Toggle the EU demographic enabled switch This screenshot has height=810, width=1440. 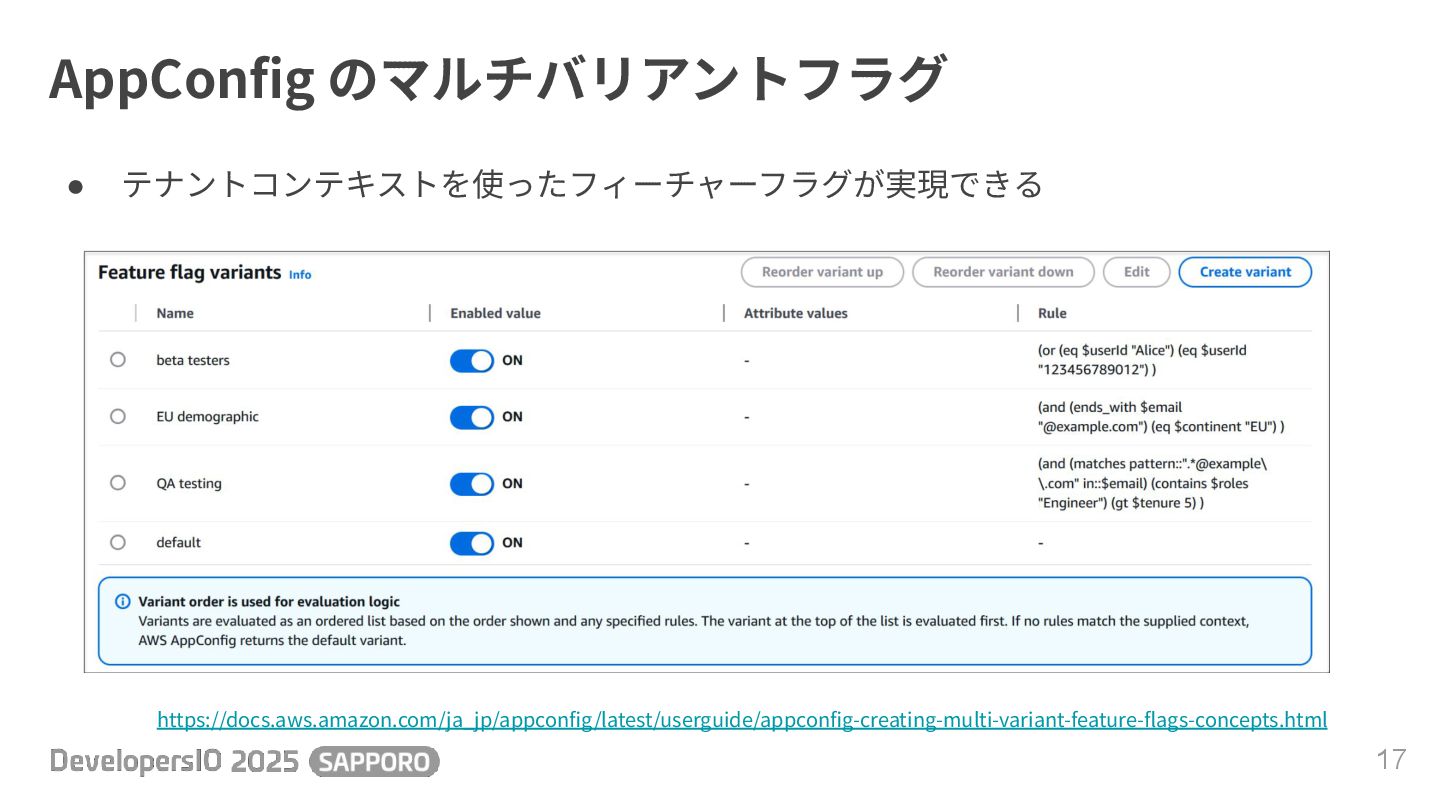coord(472,417)
